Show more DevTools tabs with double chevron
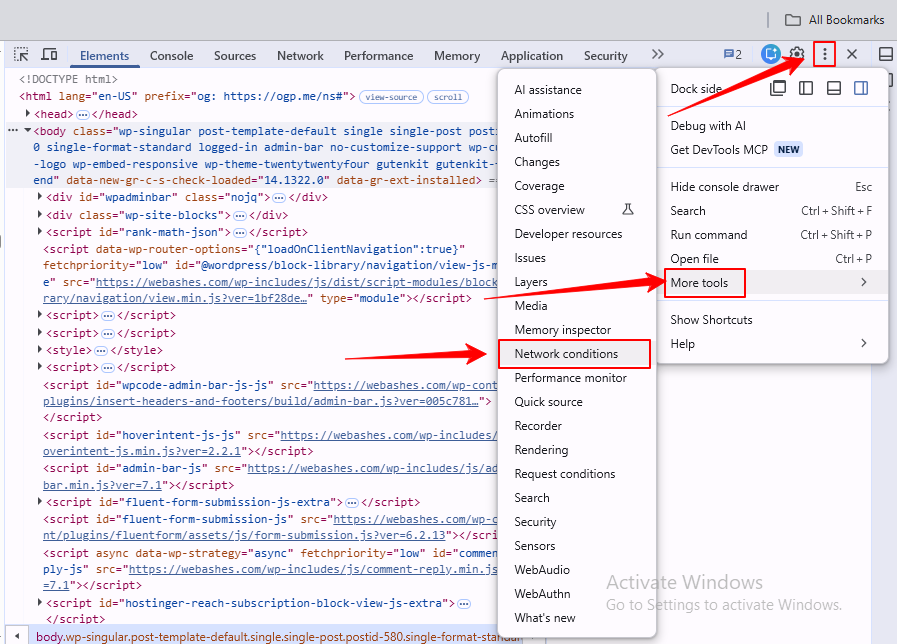The image size is (897, 644). click(657, 54)
